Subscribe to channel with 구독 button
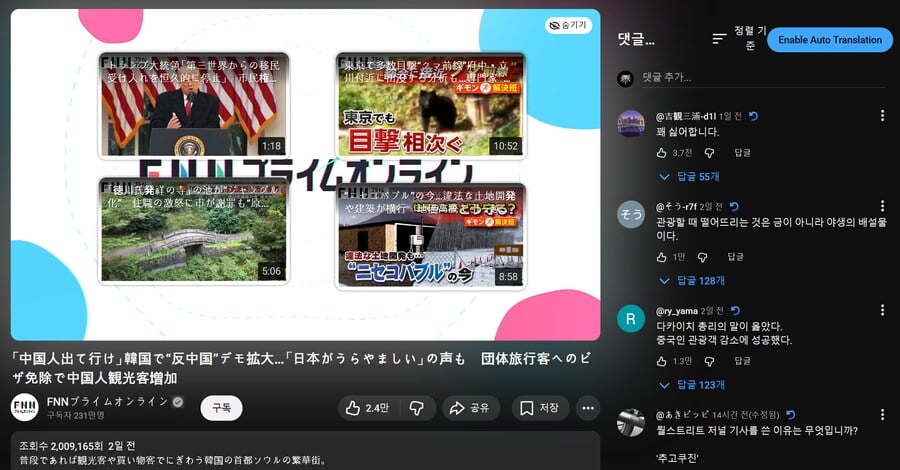The width and height of the screenshot is (900, 470). (x=222, y=408)
